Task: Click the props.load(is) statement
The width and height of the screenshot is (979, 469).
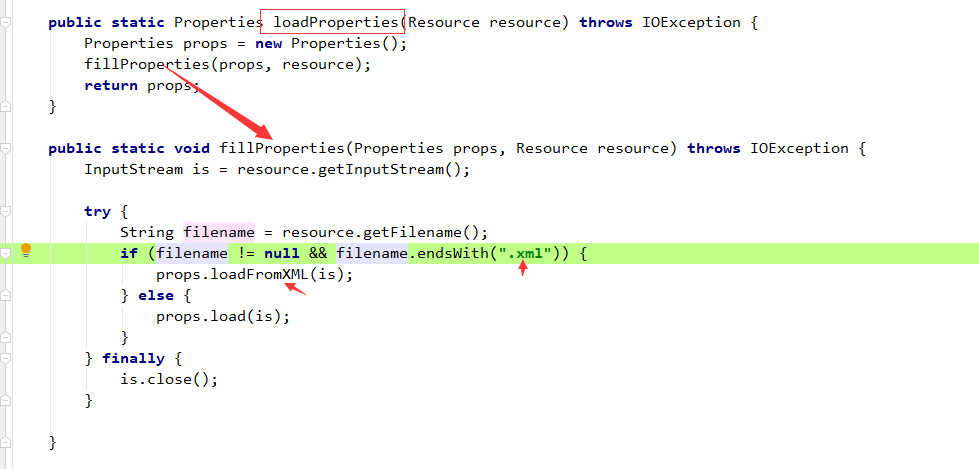Action: point(223,317)
